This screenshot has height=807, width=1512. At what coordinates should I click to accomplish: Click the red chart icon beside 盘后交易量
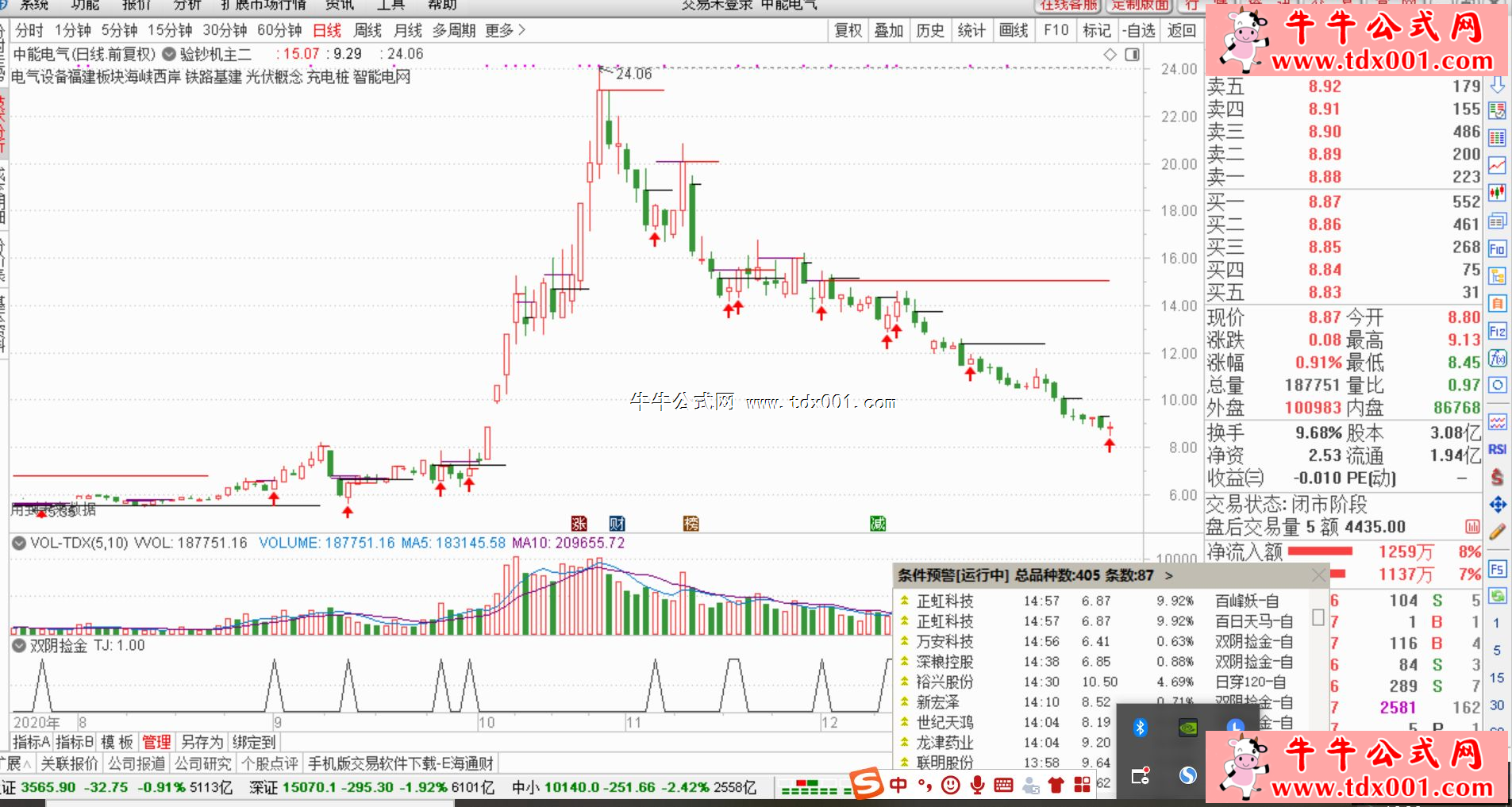click(1472, 527)
